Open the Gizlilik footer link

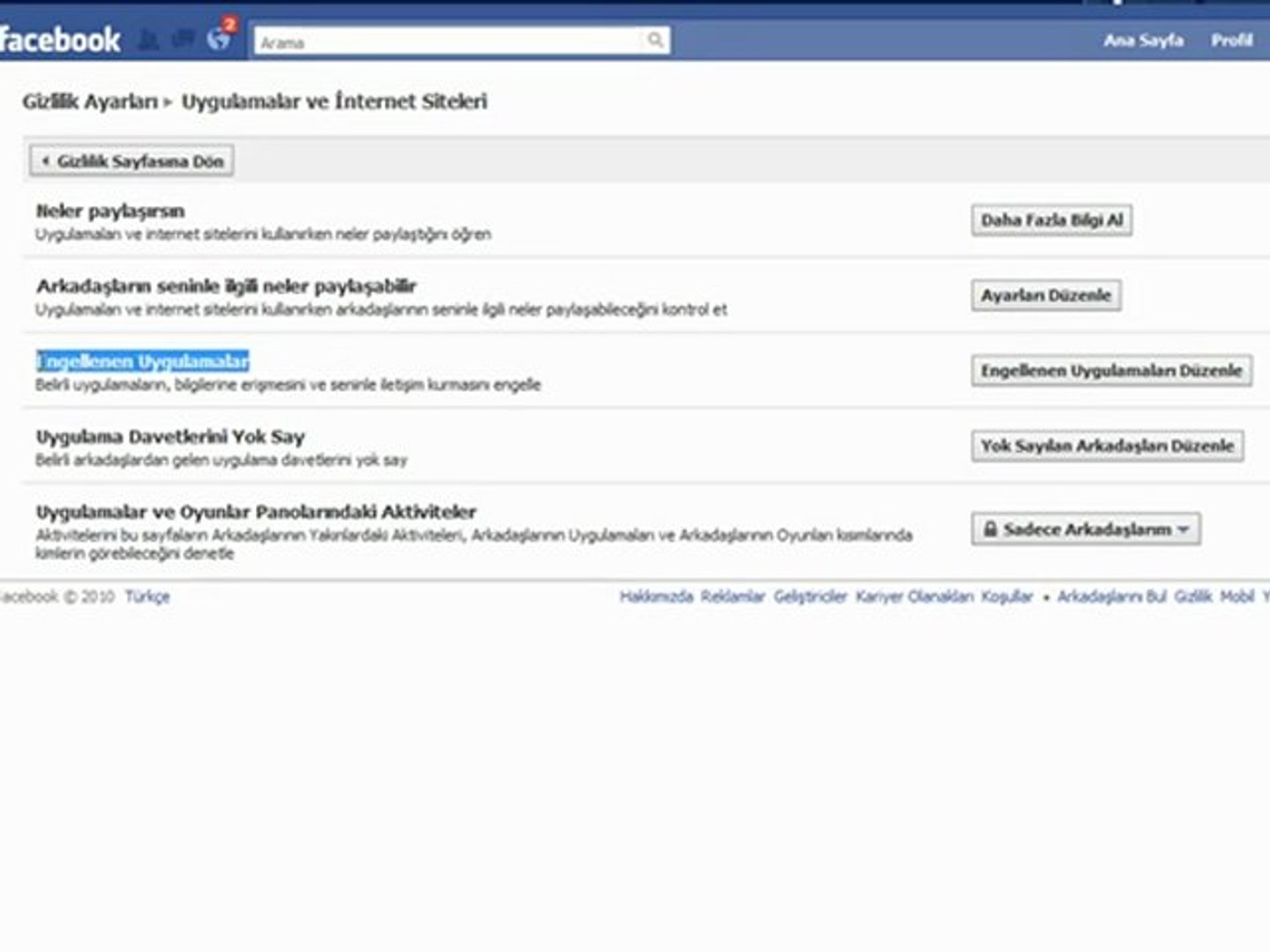(1193, 597)
